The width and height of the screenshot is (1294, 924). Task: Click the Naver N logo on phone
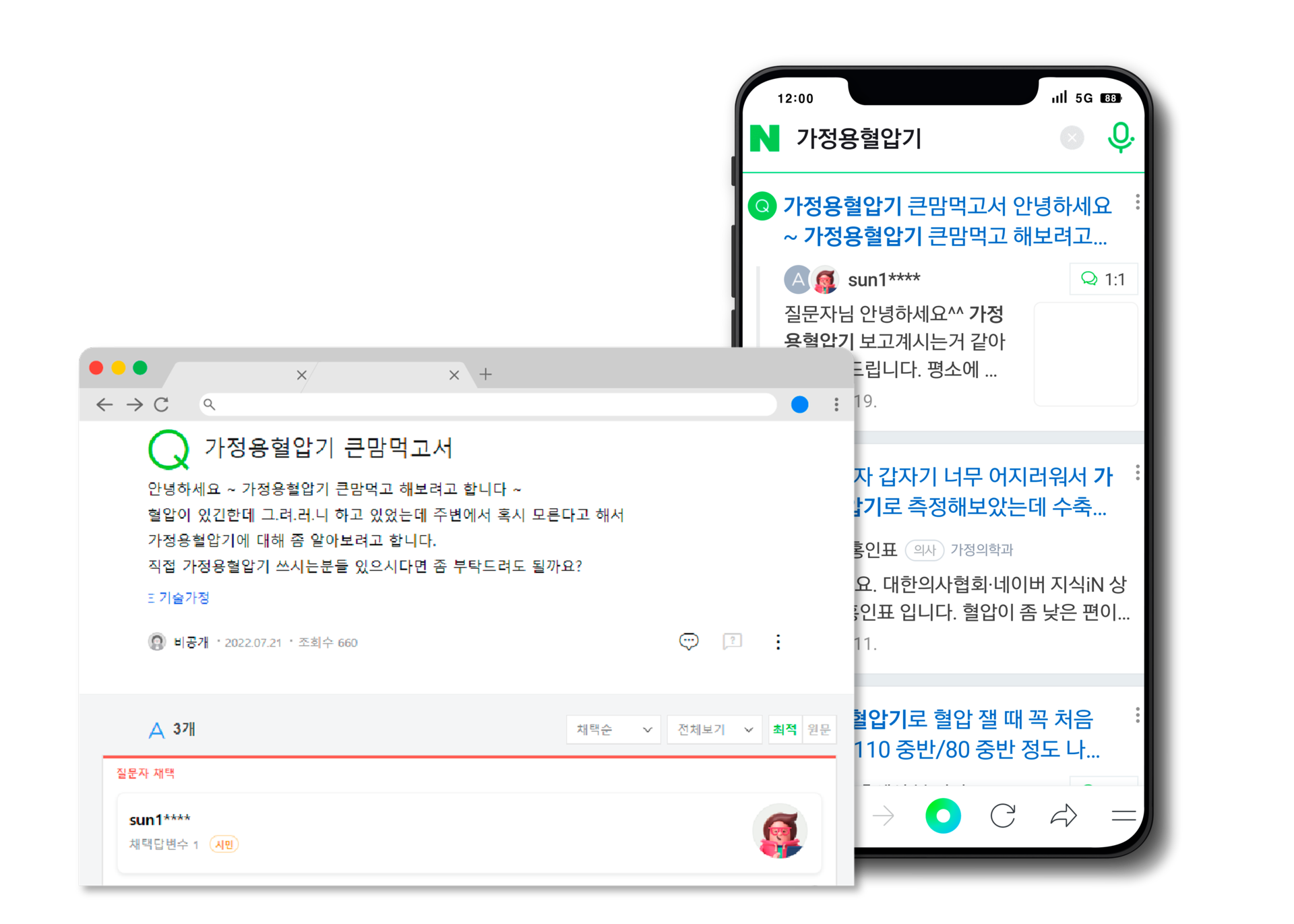coord(764,138)
